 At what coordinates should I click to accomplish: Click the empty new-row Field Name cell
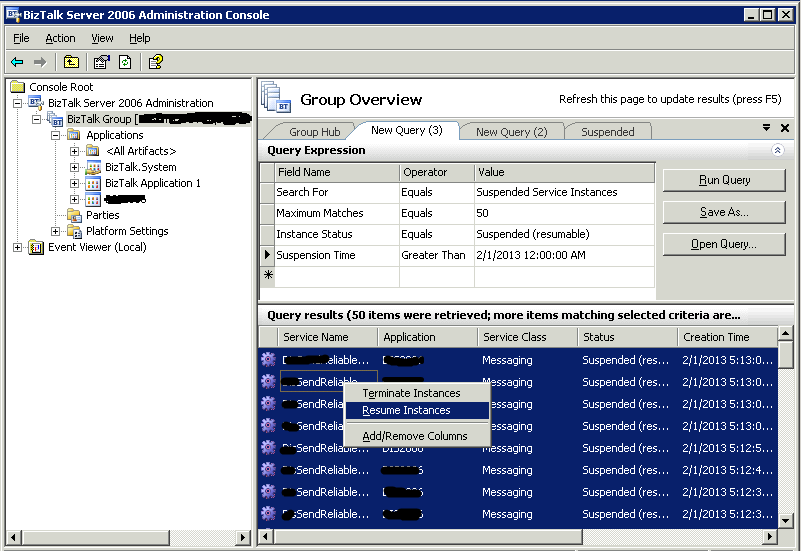point(337,276)
